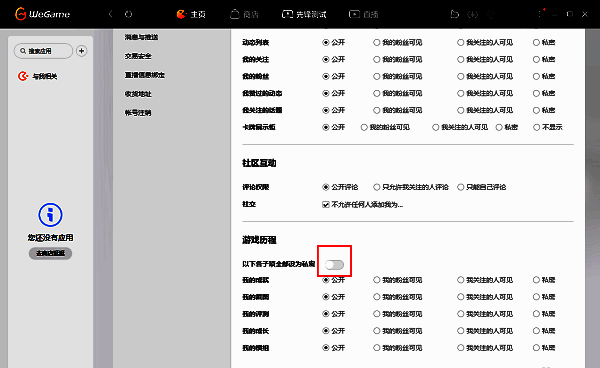
Task: Click the blue info icon
Action: [50, 215]
